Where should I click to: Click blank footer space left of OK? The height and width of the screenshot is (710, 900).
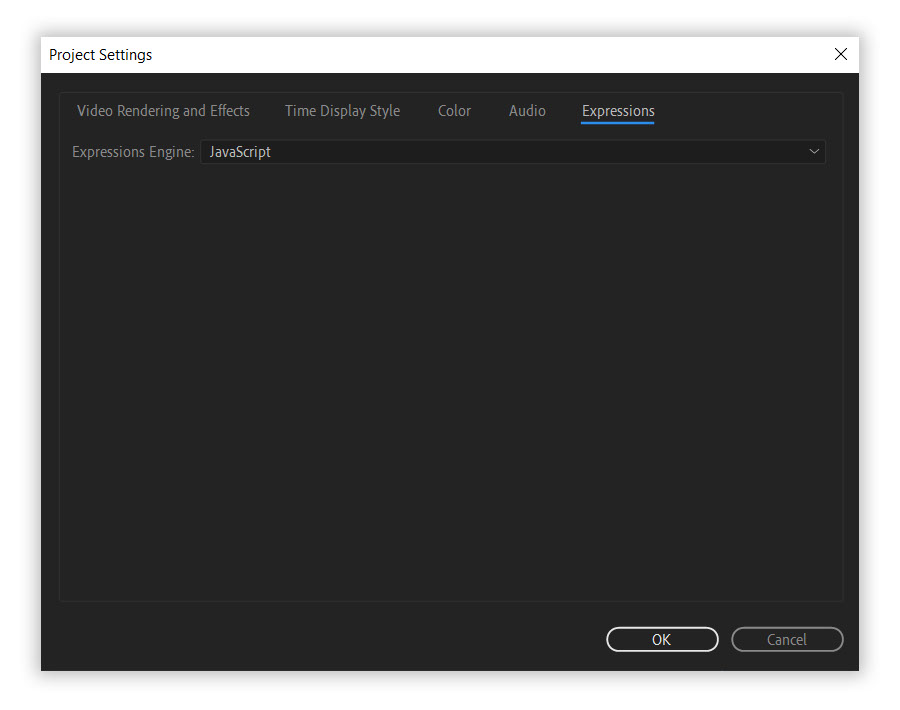coord(320,640)
